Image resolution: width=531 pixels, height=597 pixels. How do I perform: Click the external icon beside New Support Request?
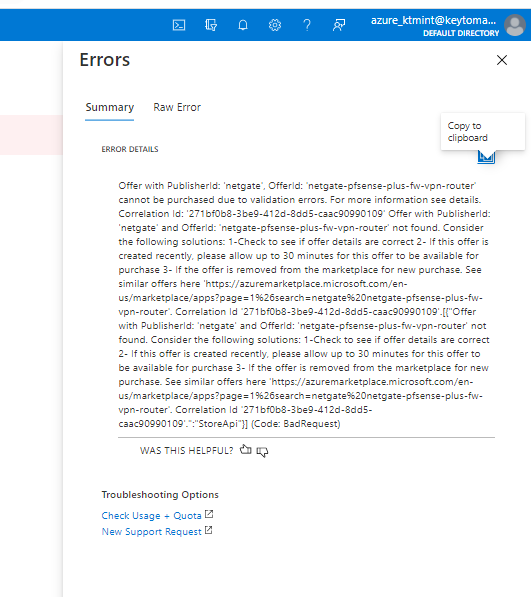pyautogui.click(x=209, y=530)
